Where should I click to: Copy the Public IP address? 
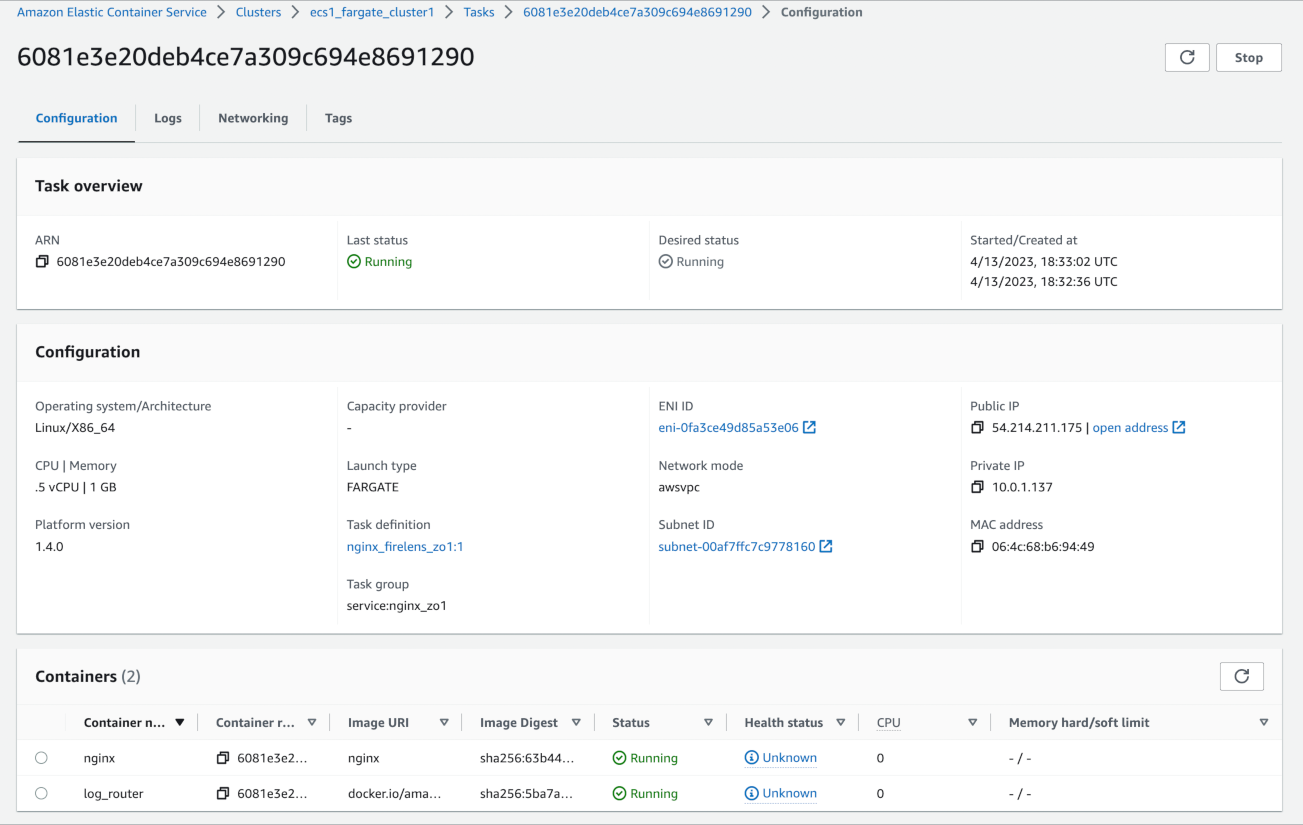click(x=977, y=428)
